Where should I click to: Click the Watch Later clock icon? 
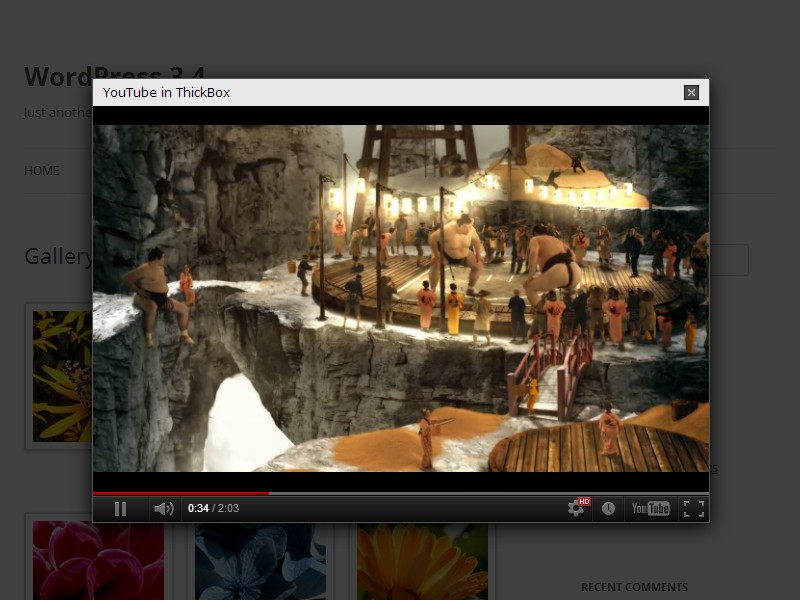pyautogui.click(x=608, y=509)
